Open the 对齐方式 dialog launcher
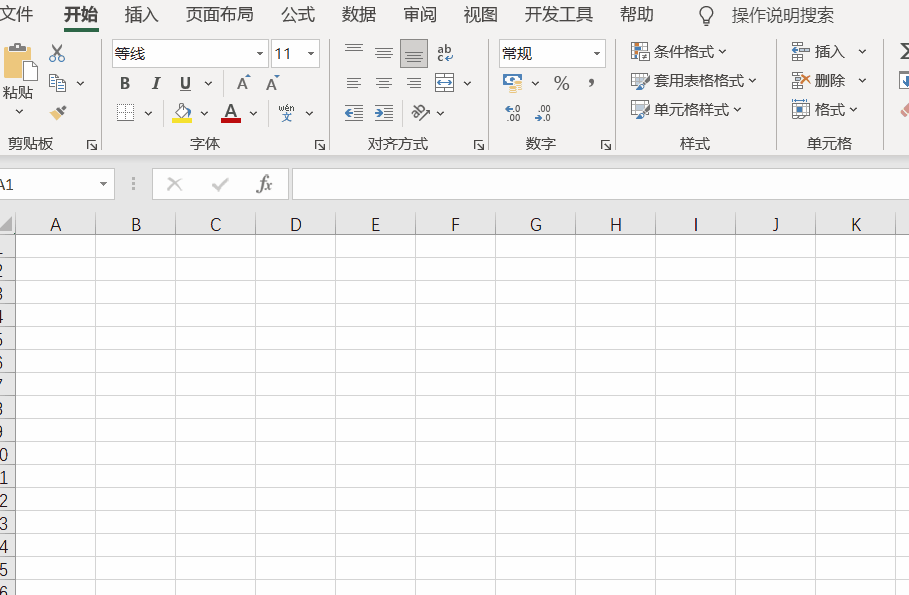This screenshot has height=595, width=909. coord(479,145)
